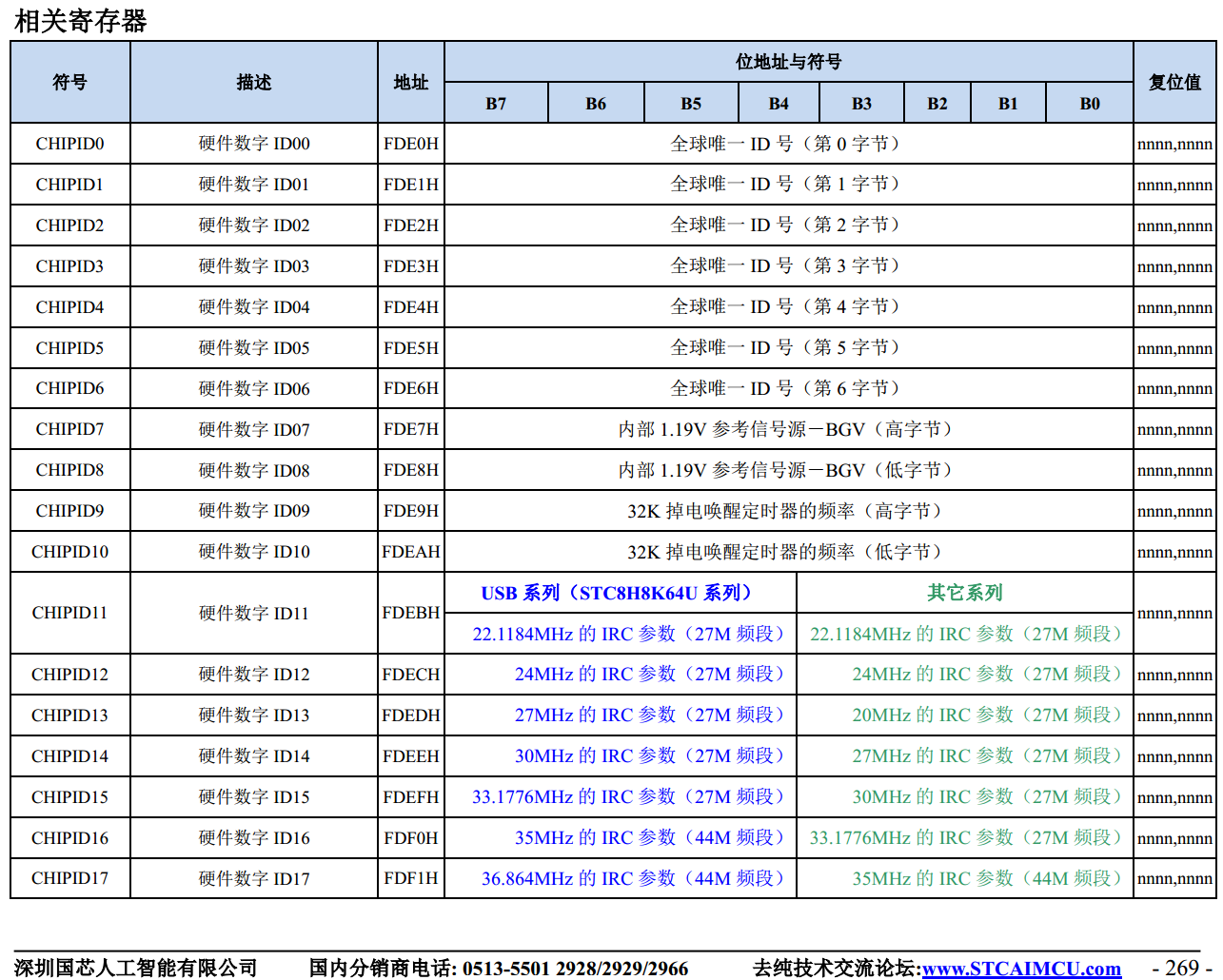Click the 地址 column header
This screenshot has height=980, width=1223.
[x=411, y=83]
